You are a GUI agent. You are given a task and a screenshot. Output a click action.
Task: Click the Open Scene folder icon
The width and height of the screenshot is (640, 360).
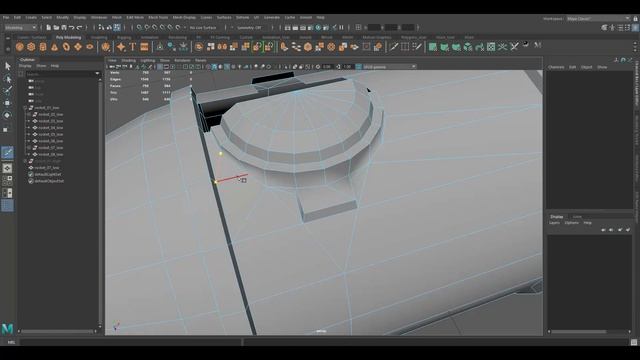56,27
